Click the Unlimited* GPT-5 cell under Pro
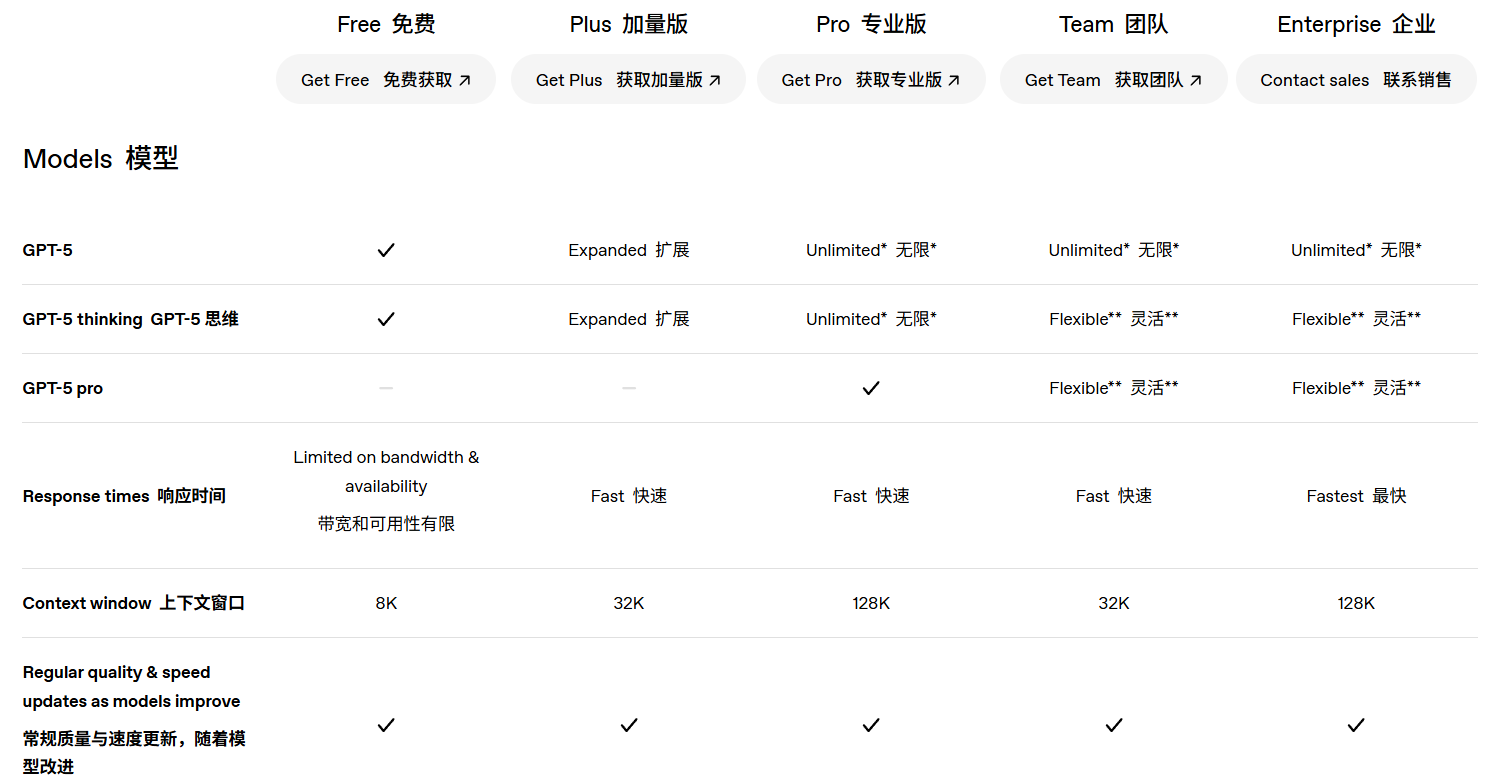1501x781 pixels. (x=871, y=250)
